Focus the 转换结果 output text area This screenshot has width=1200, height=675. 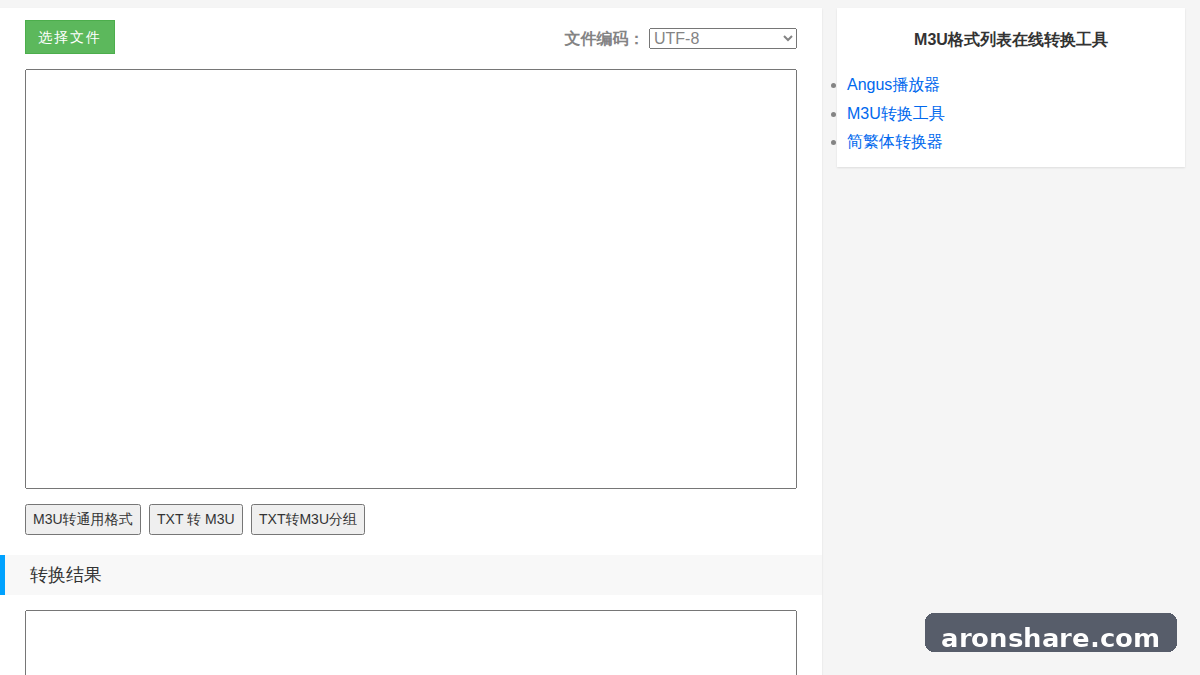tap(411, 642)
